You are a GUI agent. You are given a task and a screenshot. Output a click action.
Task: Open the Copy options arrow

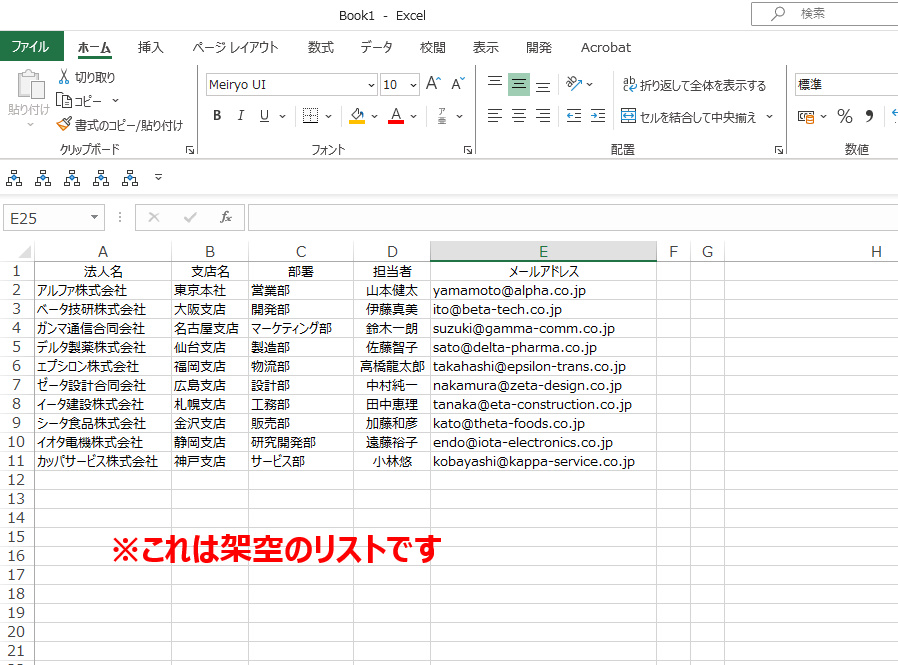pyautogui.click(x=115, y=101)
